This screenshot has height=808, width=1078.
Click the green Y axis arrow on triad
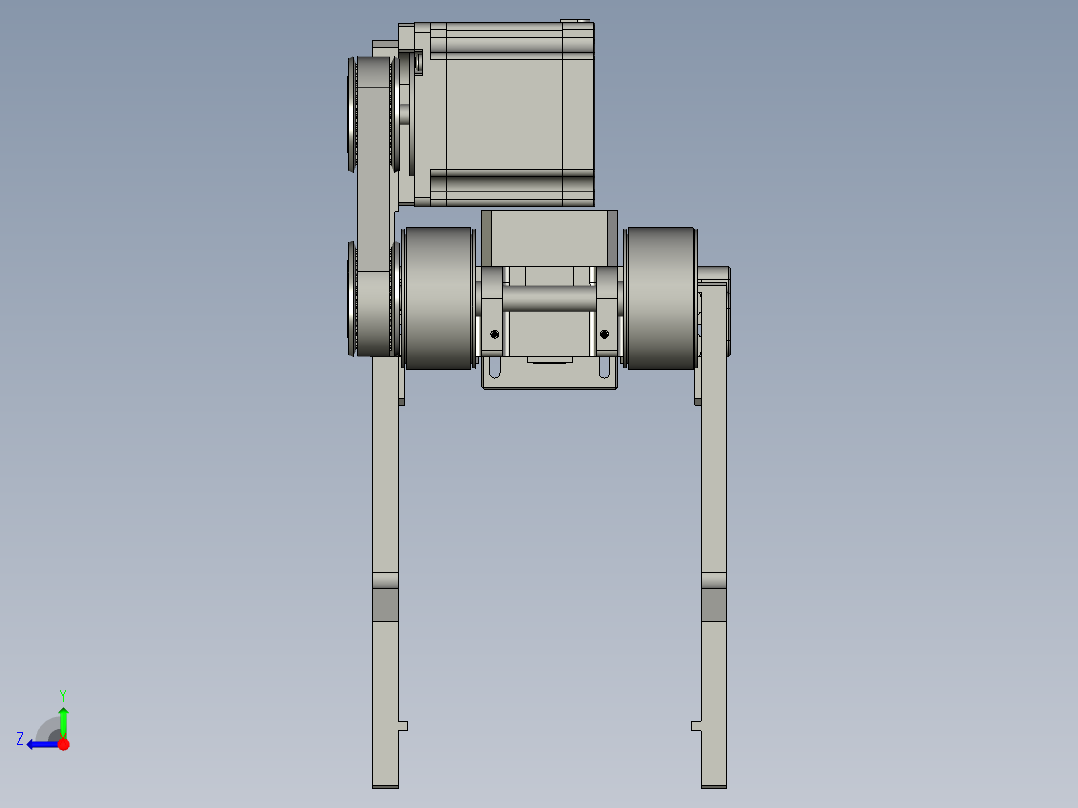(x=63, y=722)
